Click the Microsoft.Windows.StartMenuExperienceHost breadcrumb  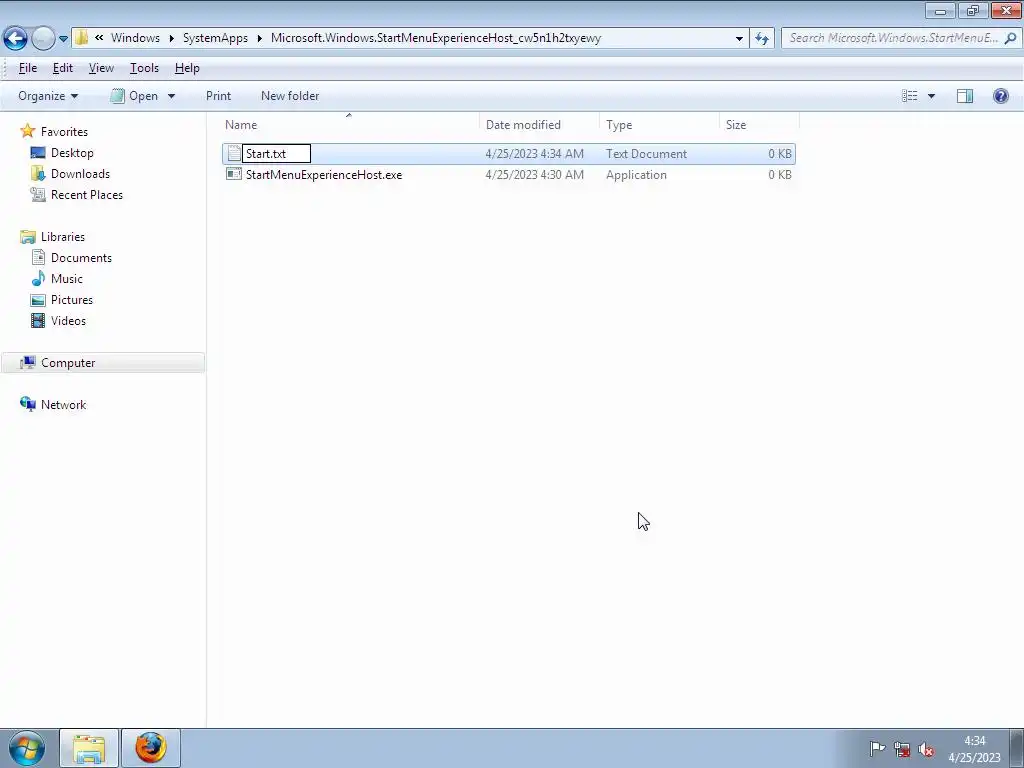tap(436, 38)
